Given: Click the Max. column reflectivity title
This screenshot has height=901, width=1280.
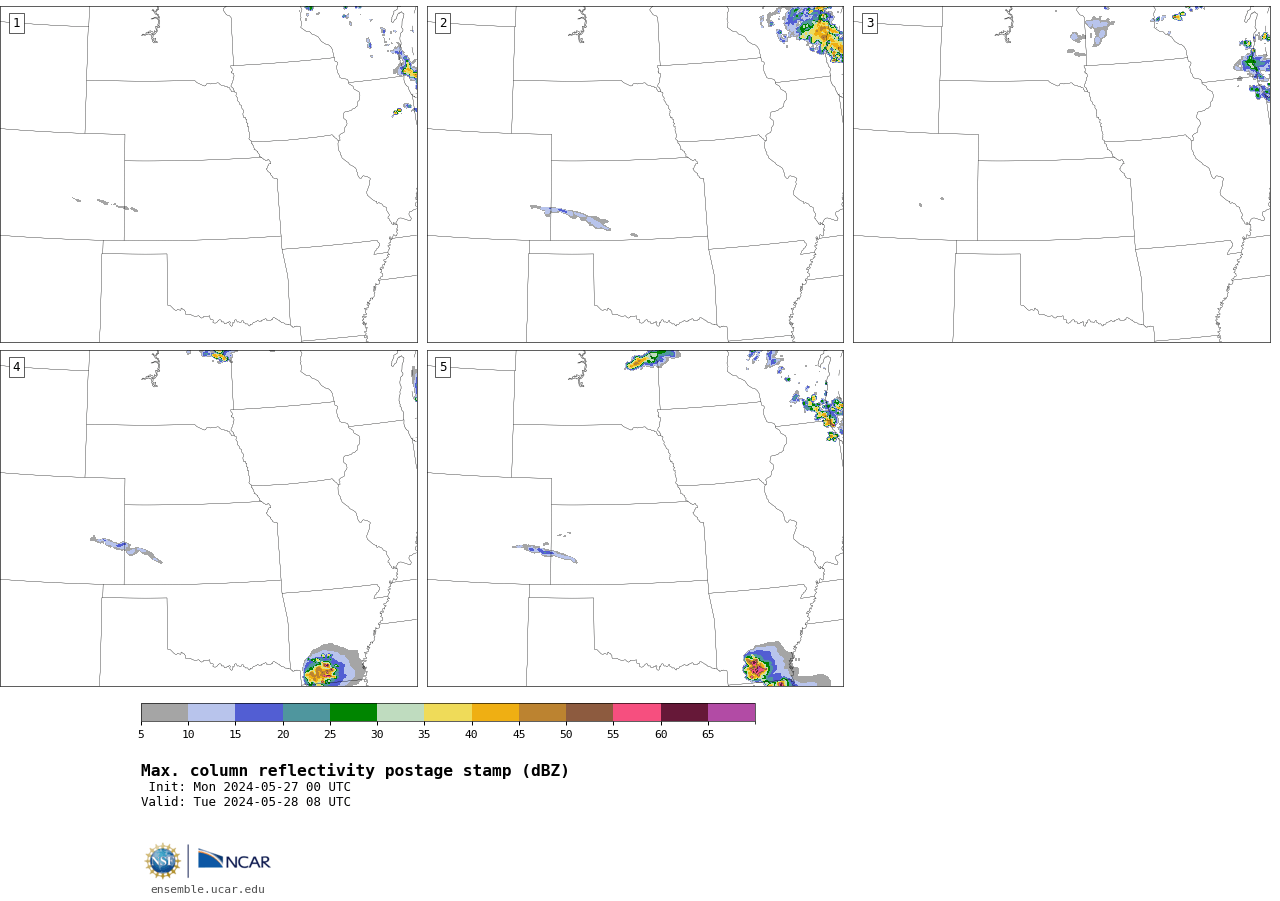Looking at the screenshot, I should [x=355, y=771].
